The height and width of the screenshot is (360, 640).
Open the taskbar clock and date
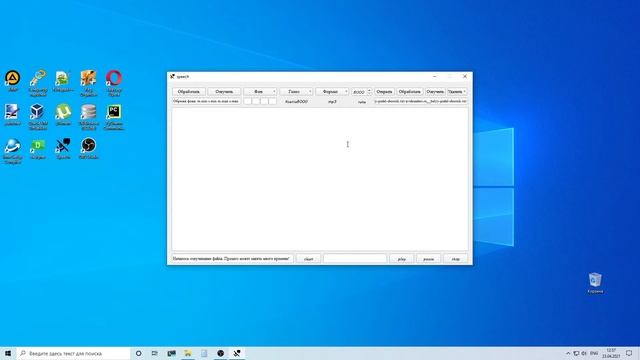pos(611,353)
